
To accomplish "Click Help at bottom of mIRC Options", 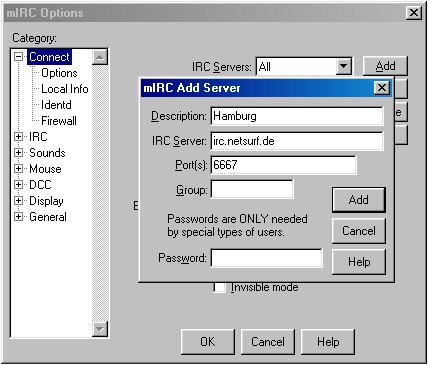I will pos(328,342).
